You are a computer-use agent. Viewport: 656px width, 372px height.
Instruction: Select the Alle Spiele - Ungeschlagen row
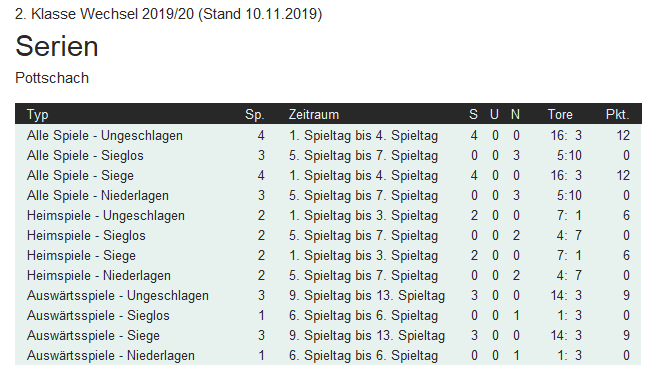click(x=328, y=136)
